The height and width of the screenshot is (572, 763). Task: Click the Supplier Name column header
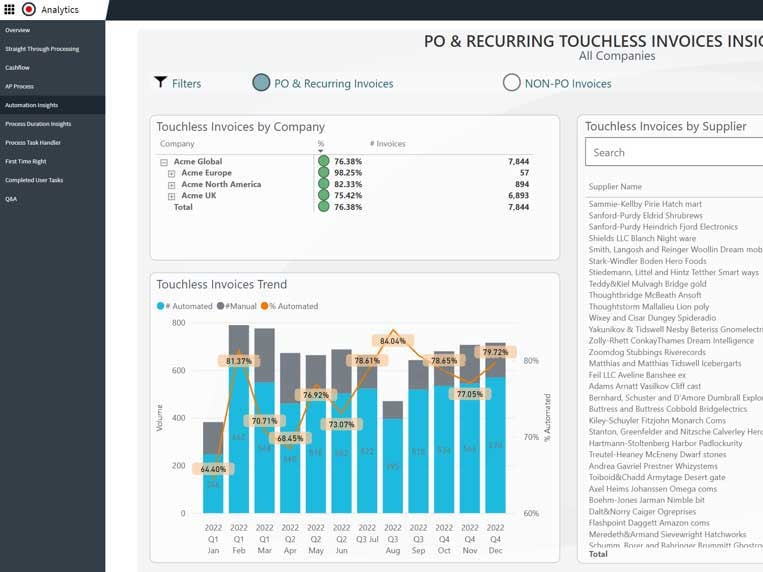(x=615, y=186)
